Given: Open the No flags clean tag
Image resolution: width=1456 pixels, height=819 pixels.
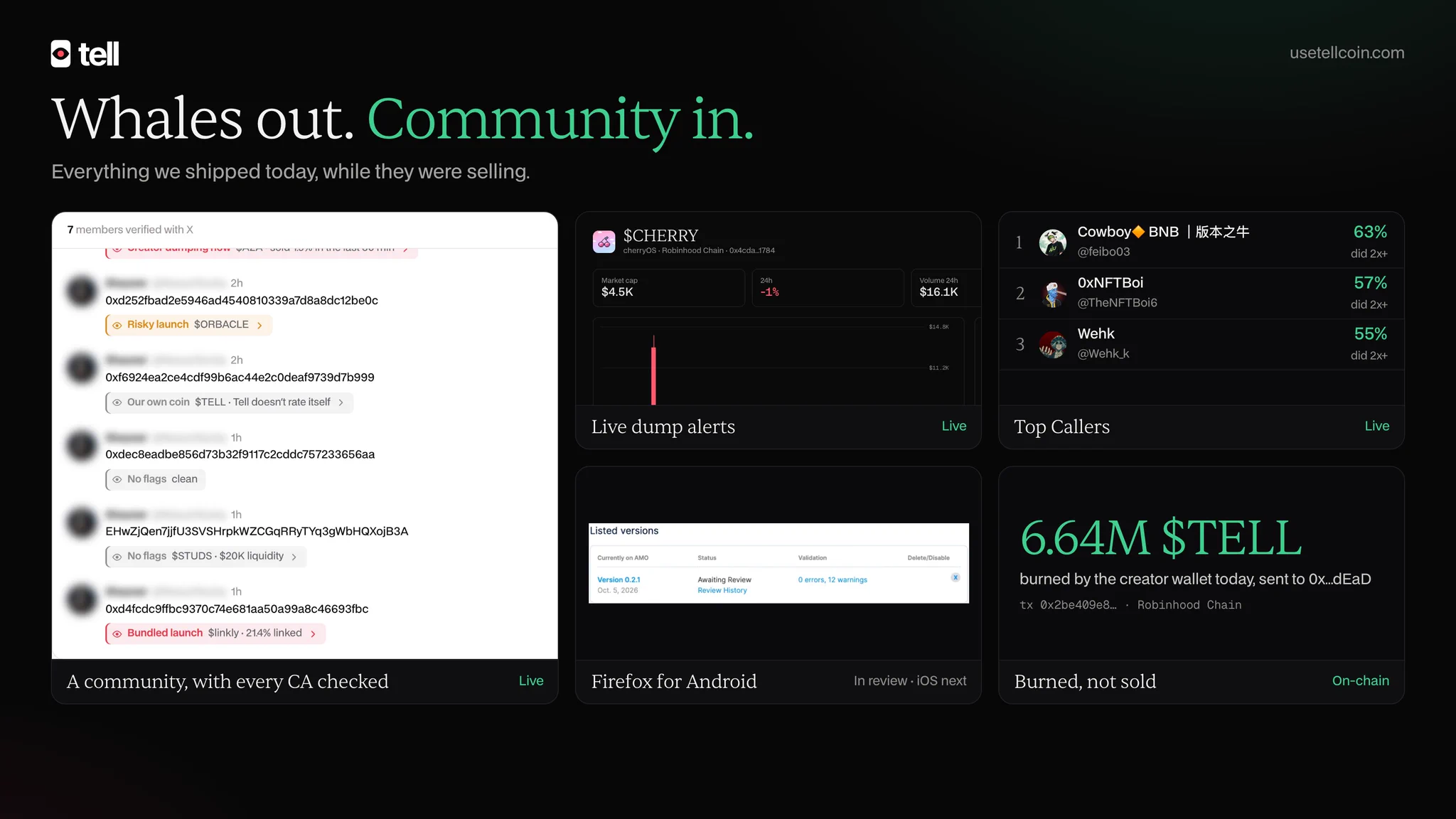Looking at the screenshot, I should point(155,479).
